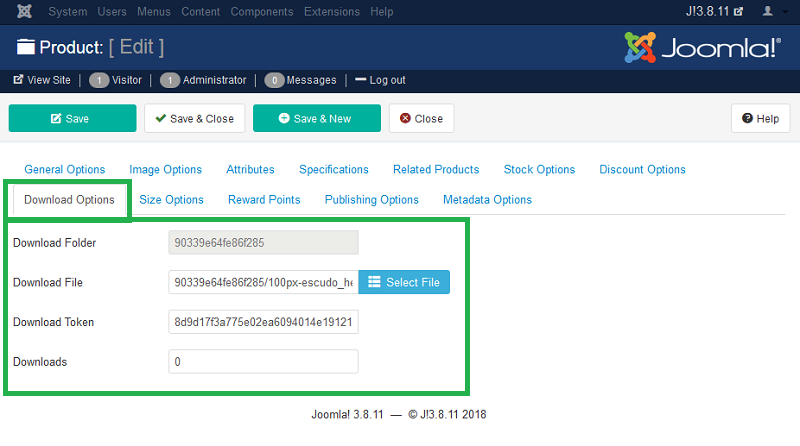The height and width of the screenshot is (446, 800).
Task: Click the View Site external link icon
Action: 18,80
